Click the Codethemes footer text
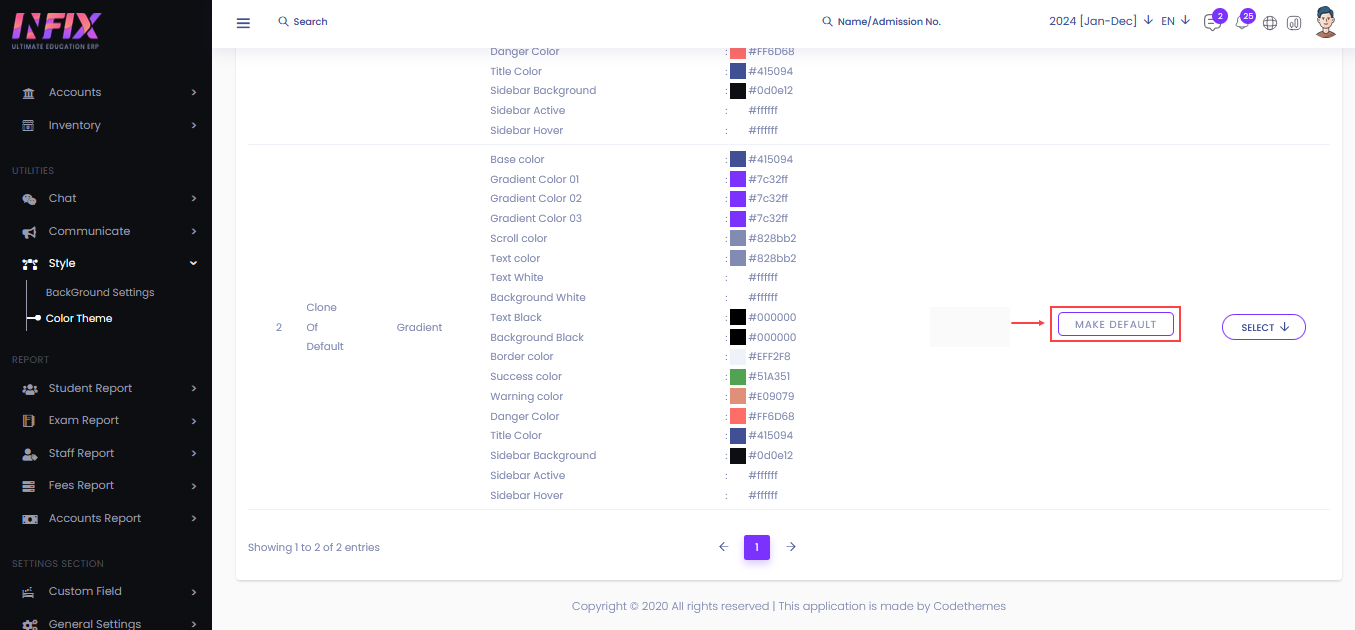1355x630 pixels. pyautogui.click(x=970, y=606)
